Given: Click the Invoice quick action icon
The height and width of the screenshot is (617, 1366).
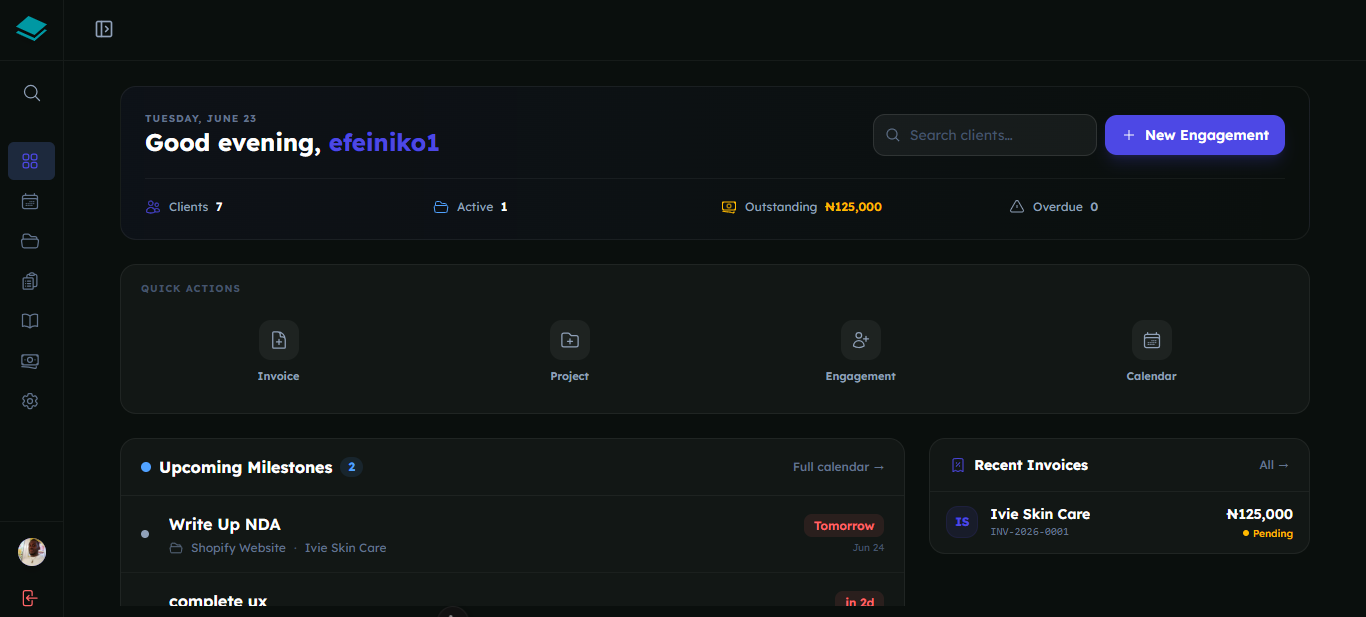Looking at the screenshot, I should point(279,340).
